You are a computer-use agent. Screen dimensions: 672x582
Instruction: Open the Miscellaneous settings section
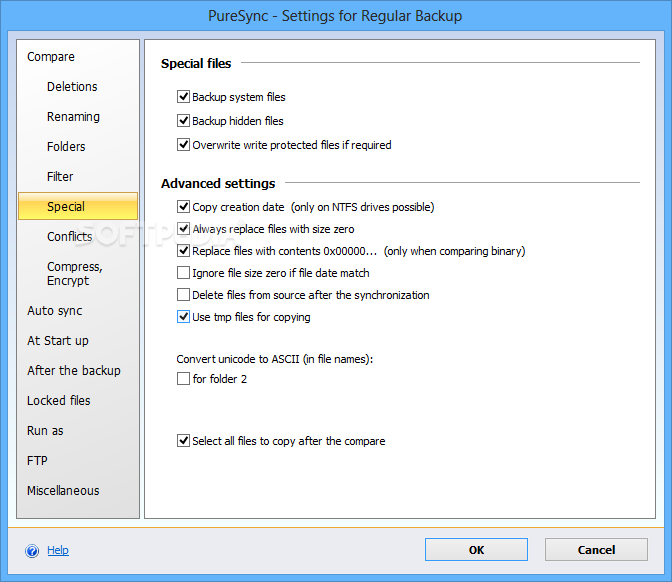[63, 491]
